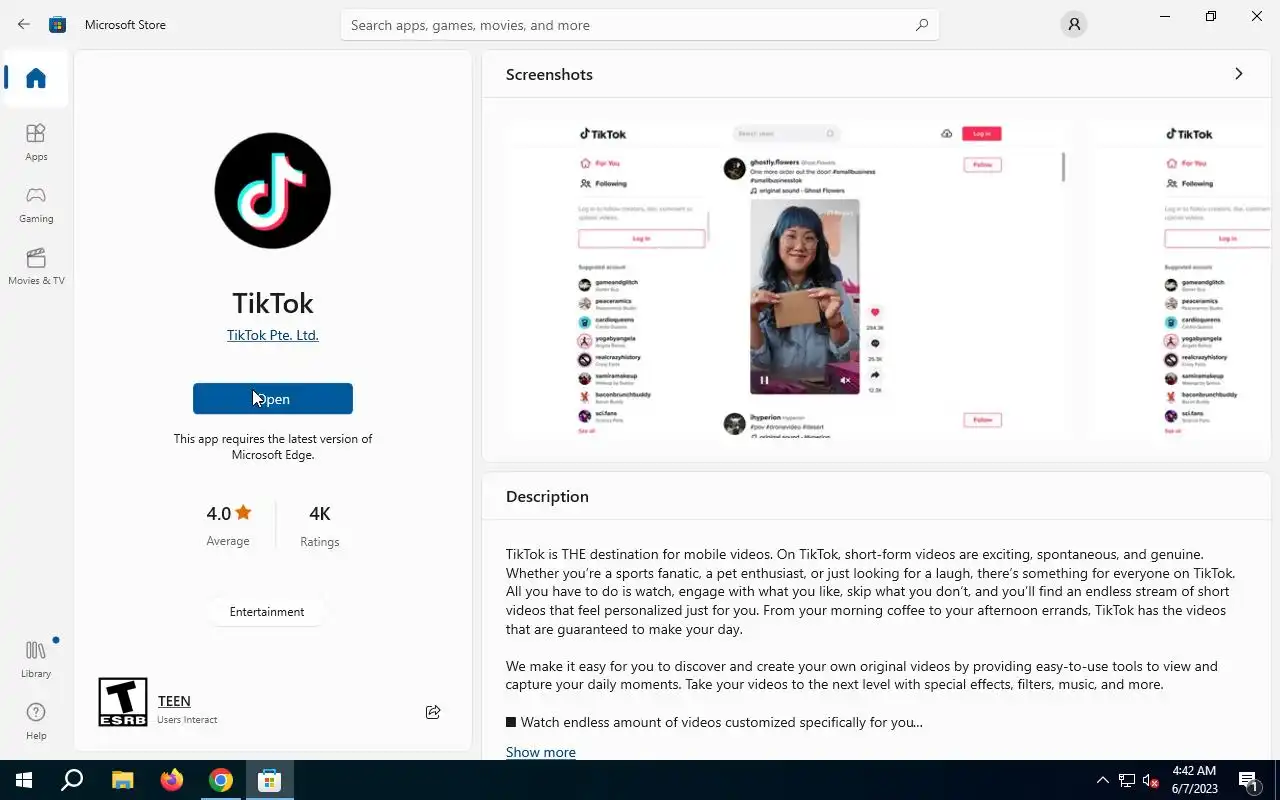Click the Description heading
The width and height of the screenshot is (1280, 800).
pyautogui.click(x=547, y=496)
